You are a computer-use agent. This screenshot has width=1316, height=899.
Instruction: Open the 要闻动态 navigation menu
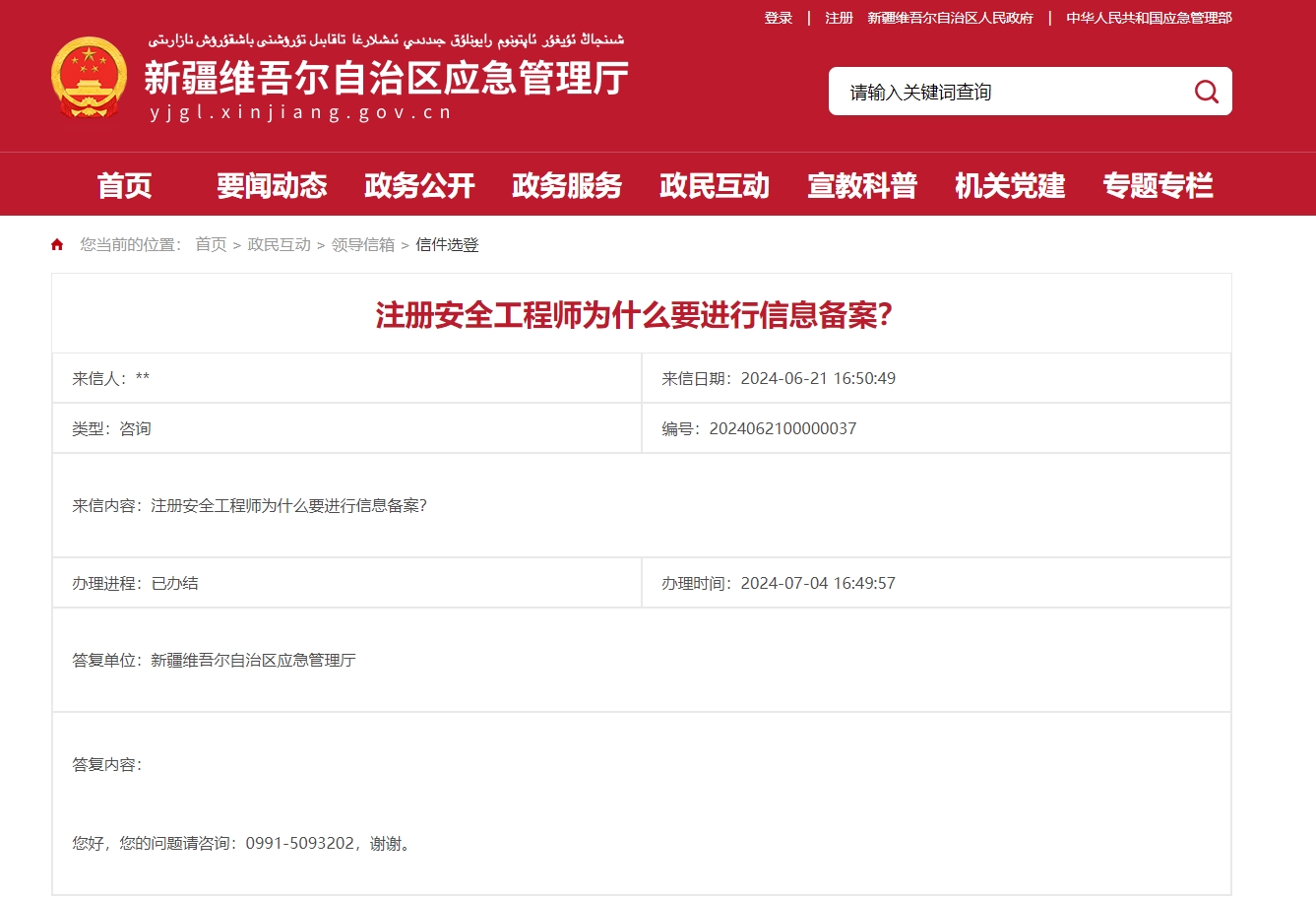[x=272, y=185]
